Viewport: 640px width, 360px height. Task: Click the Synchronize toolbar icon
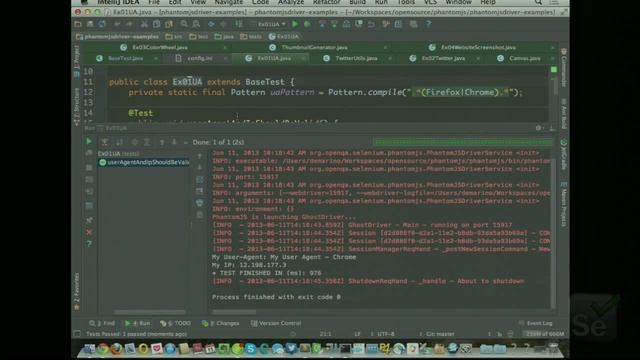(102, 24)
